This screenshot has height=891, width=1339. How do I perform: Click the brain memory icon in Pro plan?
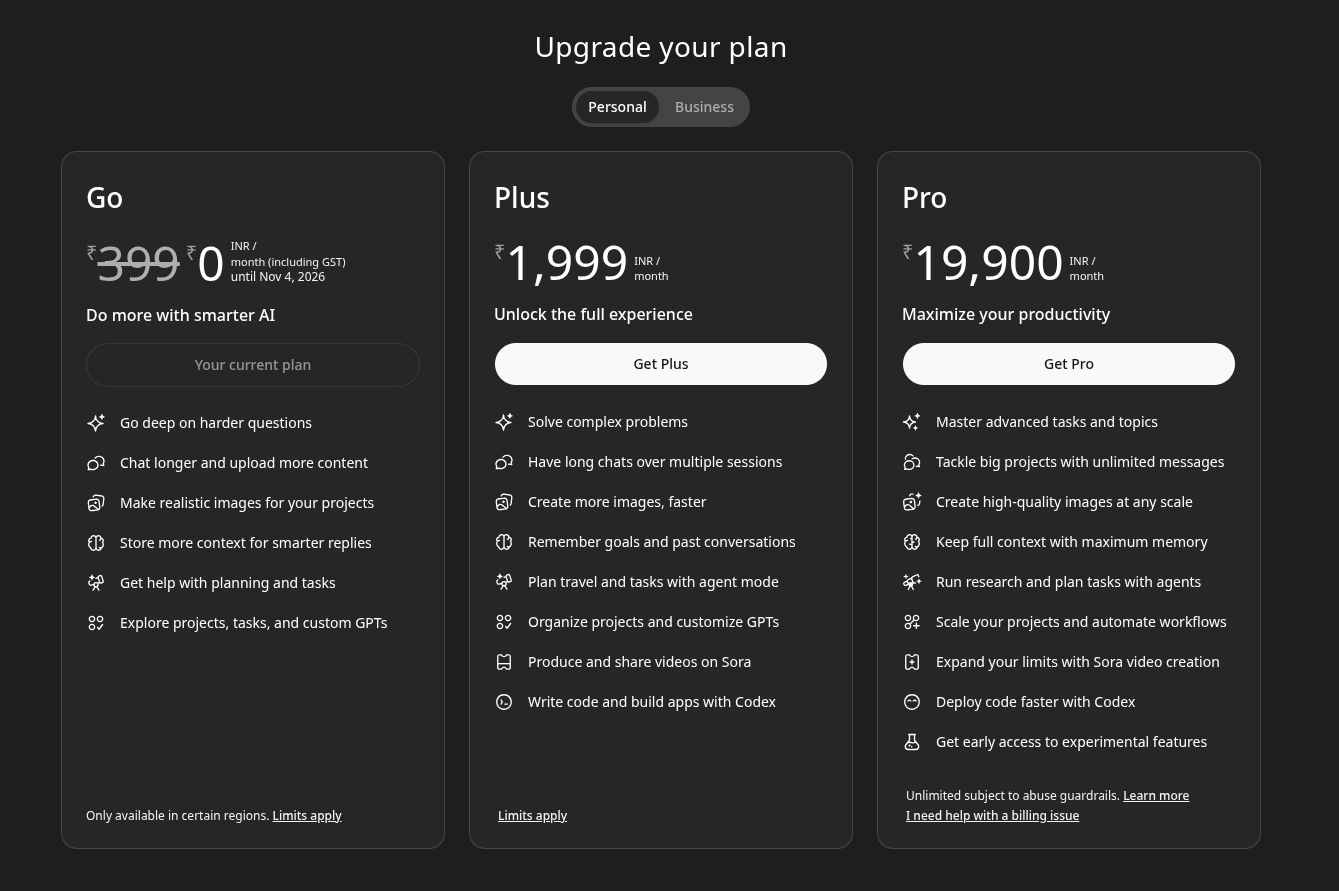[x=912, y=542]
